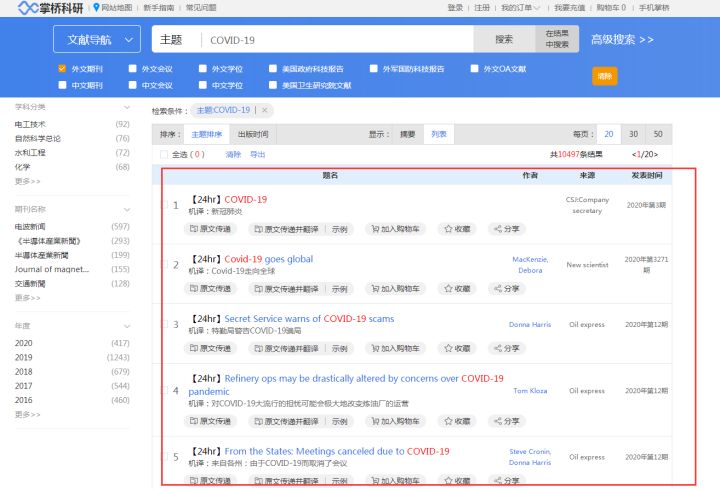Open the 文献导航 dropdown

(x=97, y=39)
